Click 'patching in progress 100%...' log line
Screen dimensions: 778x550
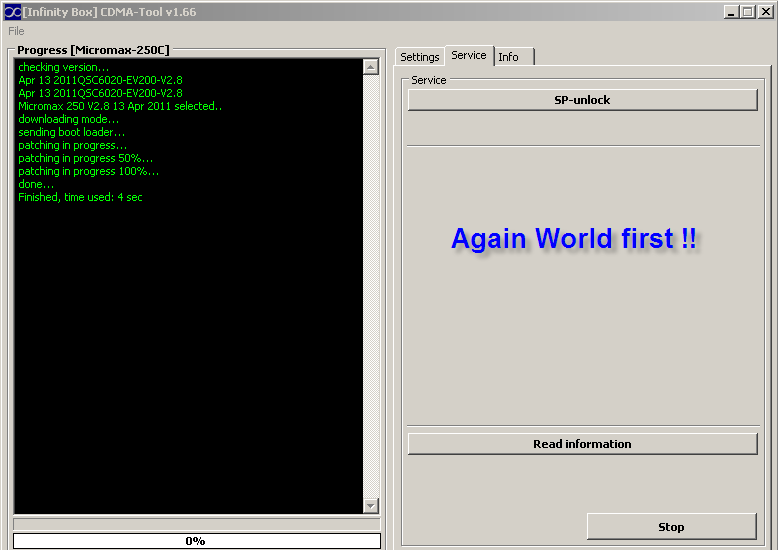click(x=88, y=171)
